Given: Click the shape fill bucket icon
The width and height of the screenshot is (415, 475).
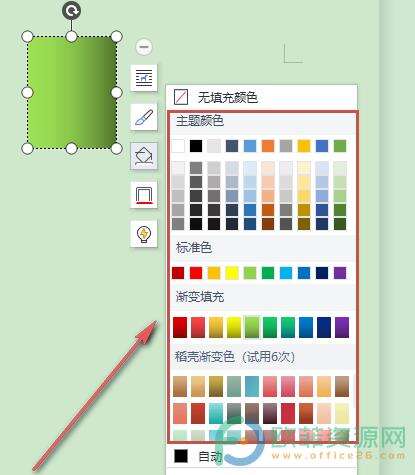Looking at the screenshot, I should tap(144, 156).
